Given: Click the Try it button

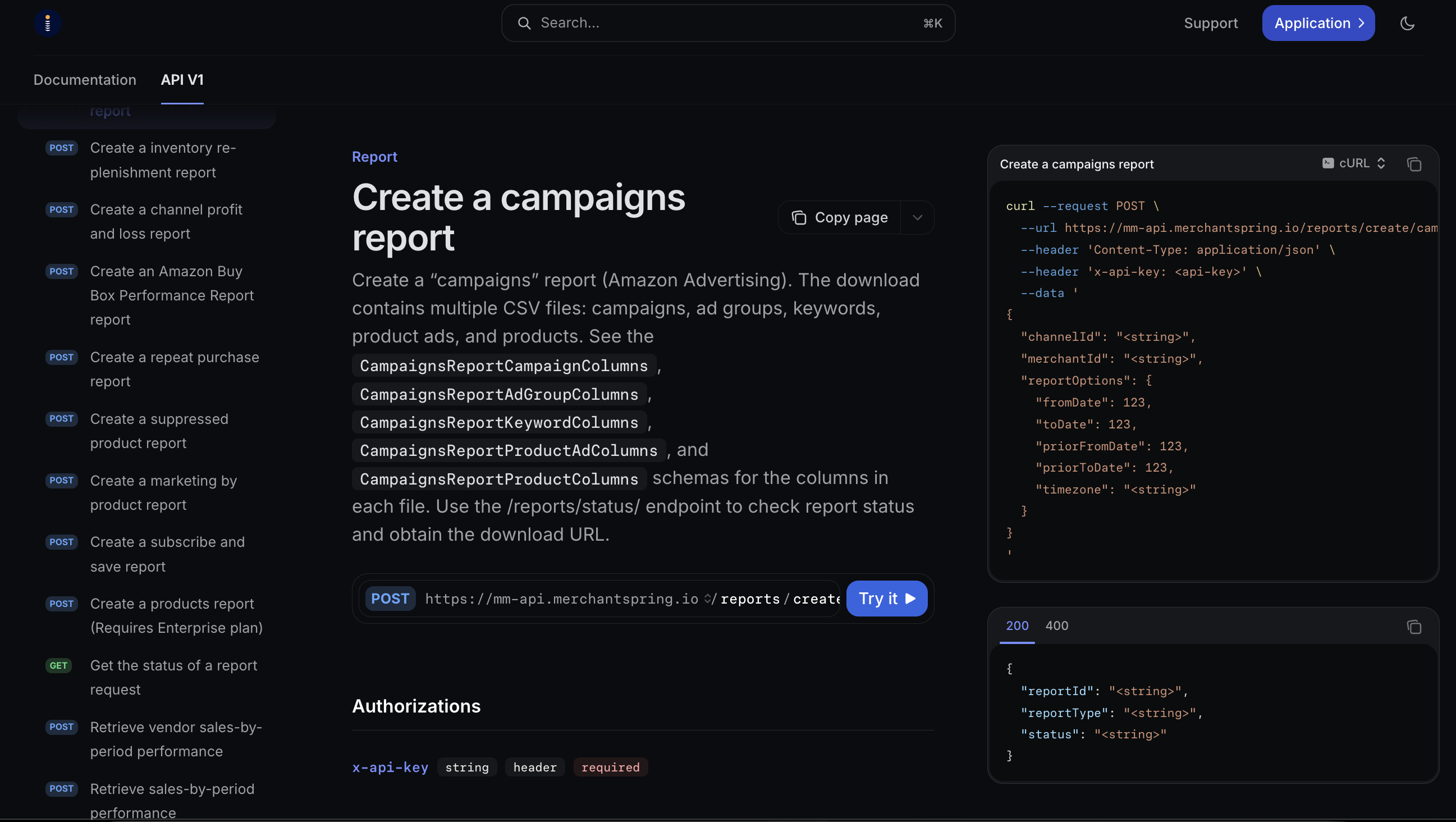Looking at the screenshot, I should (886, 599).
